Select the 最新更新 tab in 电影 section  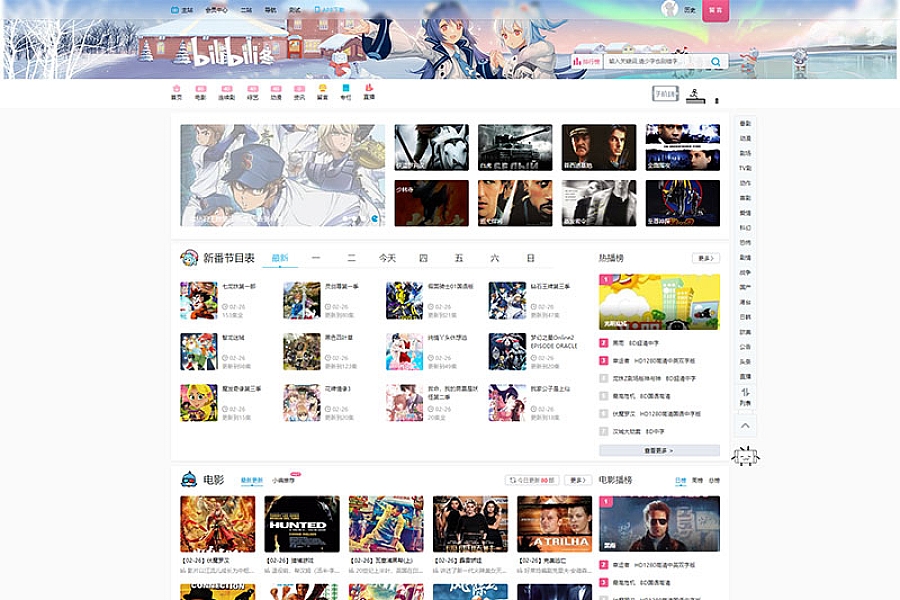(x=251, y=480)
